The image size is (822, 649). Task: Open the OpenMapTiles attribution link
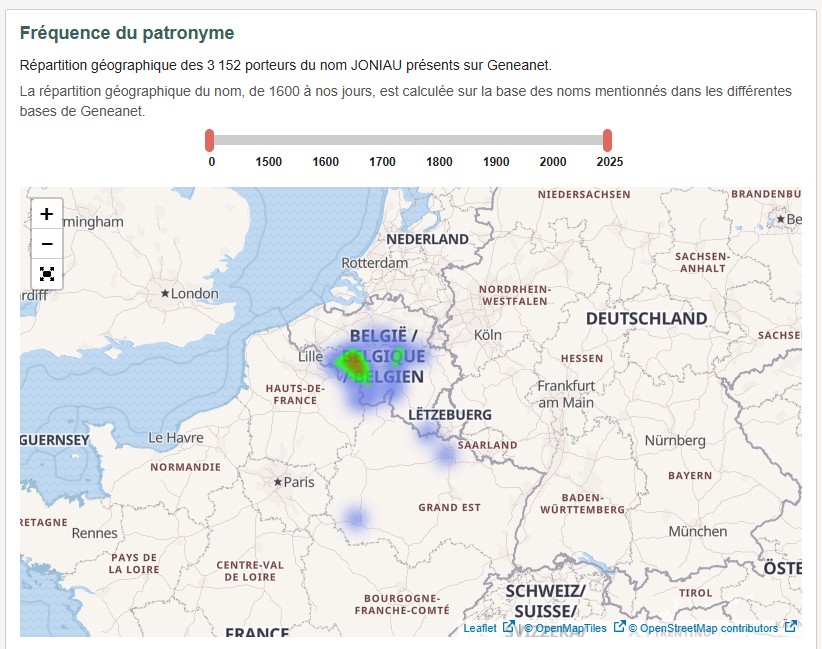point(571,628)
